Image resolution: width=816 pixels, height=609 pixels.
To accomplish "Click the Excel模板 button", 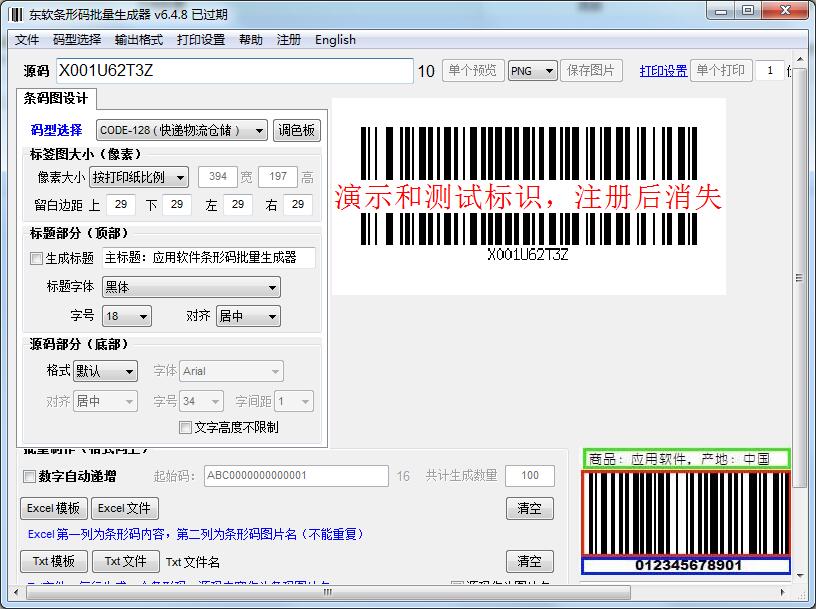I will (x=54, y=508).
